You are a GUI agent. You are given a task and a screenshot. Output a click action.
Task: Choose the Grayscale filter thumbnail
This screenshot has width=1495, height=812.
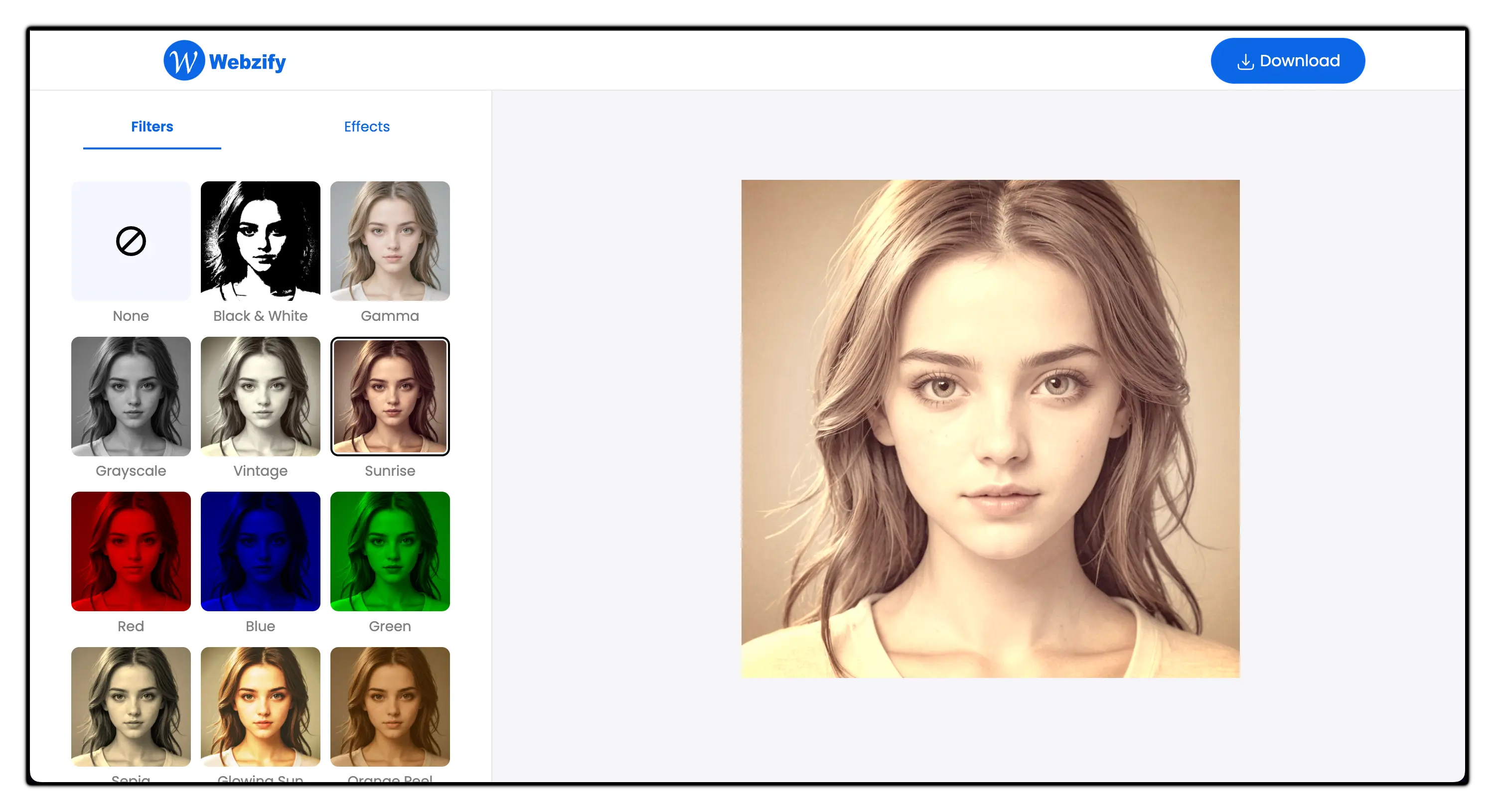131,396
